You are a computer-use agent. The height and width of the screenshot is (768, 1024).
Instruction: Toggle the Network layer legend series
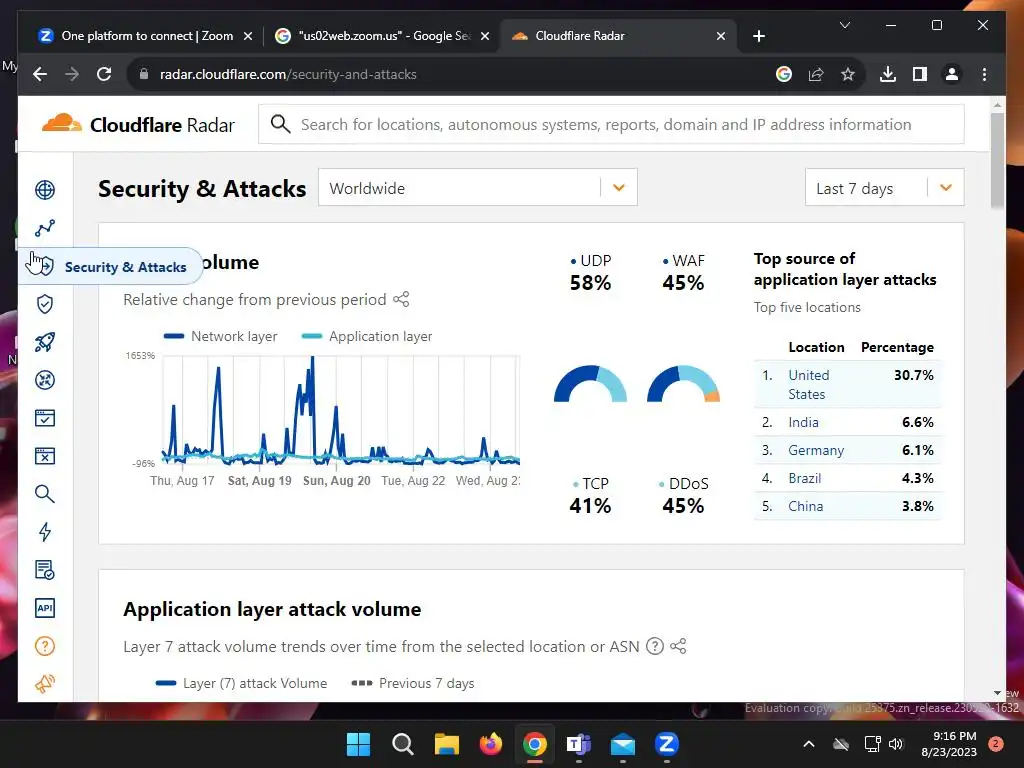220,336
